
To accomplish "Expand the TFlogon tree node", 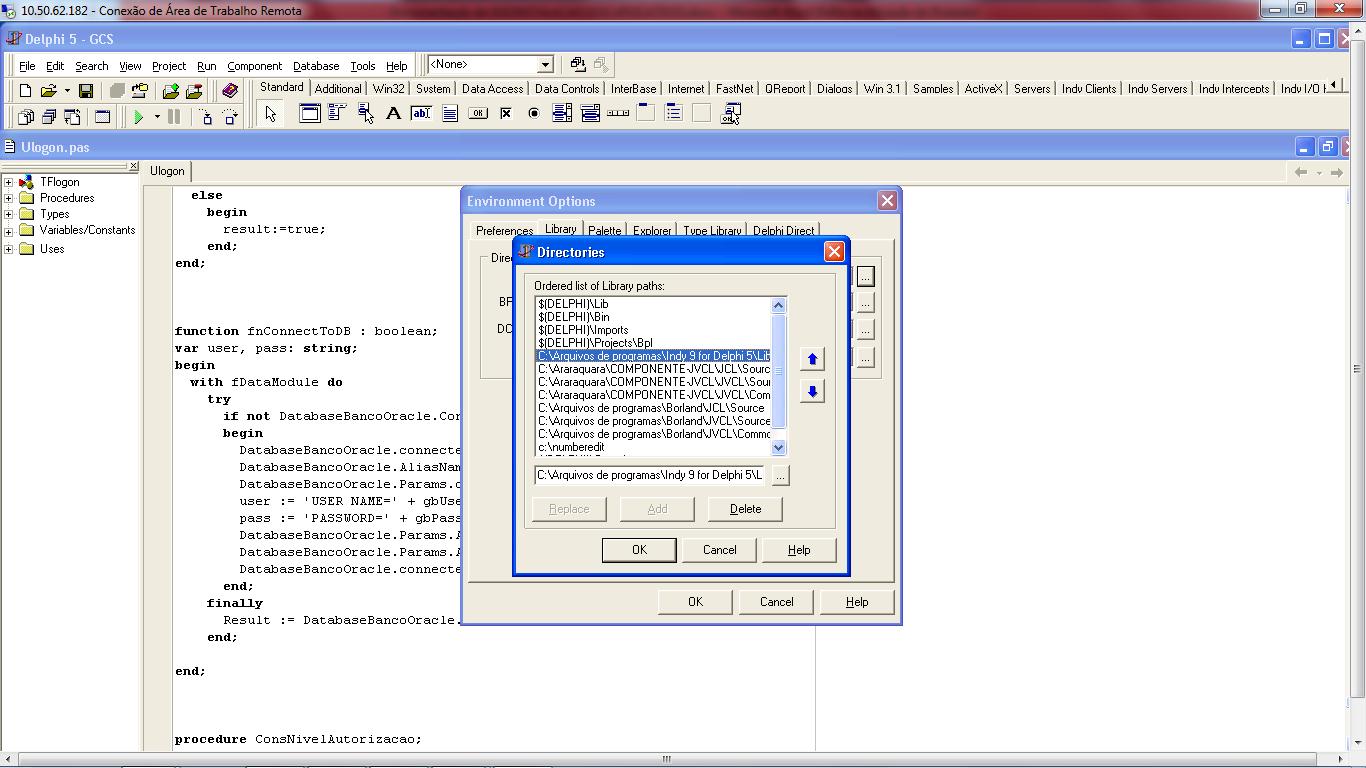I will (9, 182).
